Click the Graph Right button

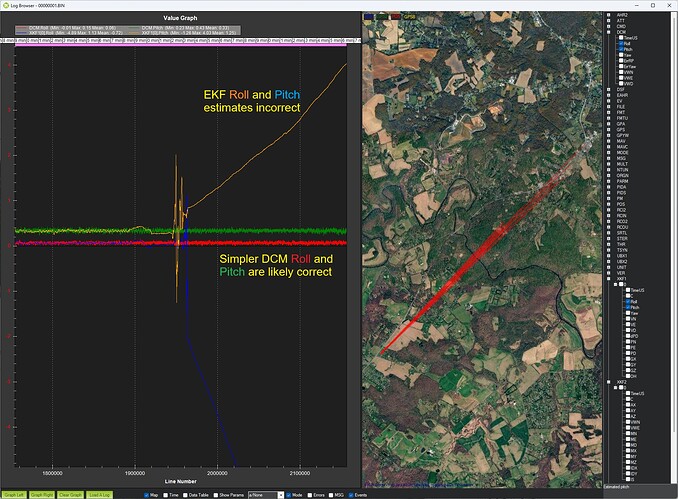point(42,495)
